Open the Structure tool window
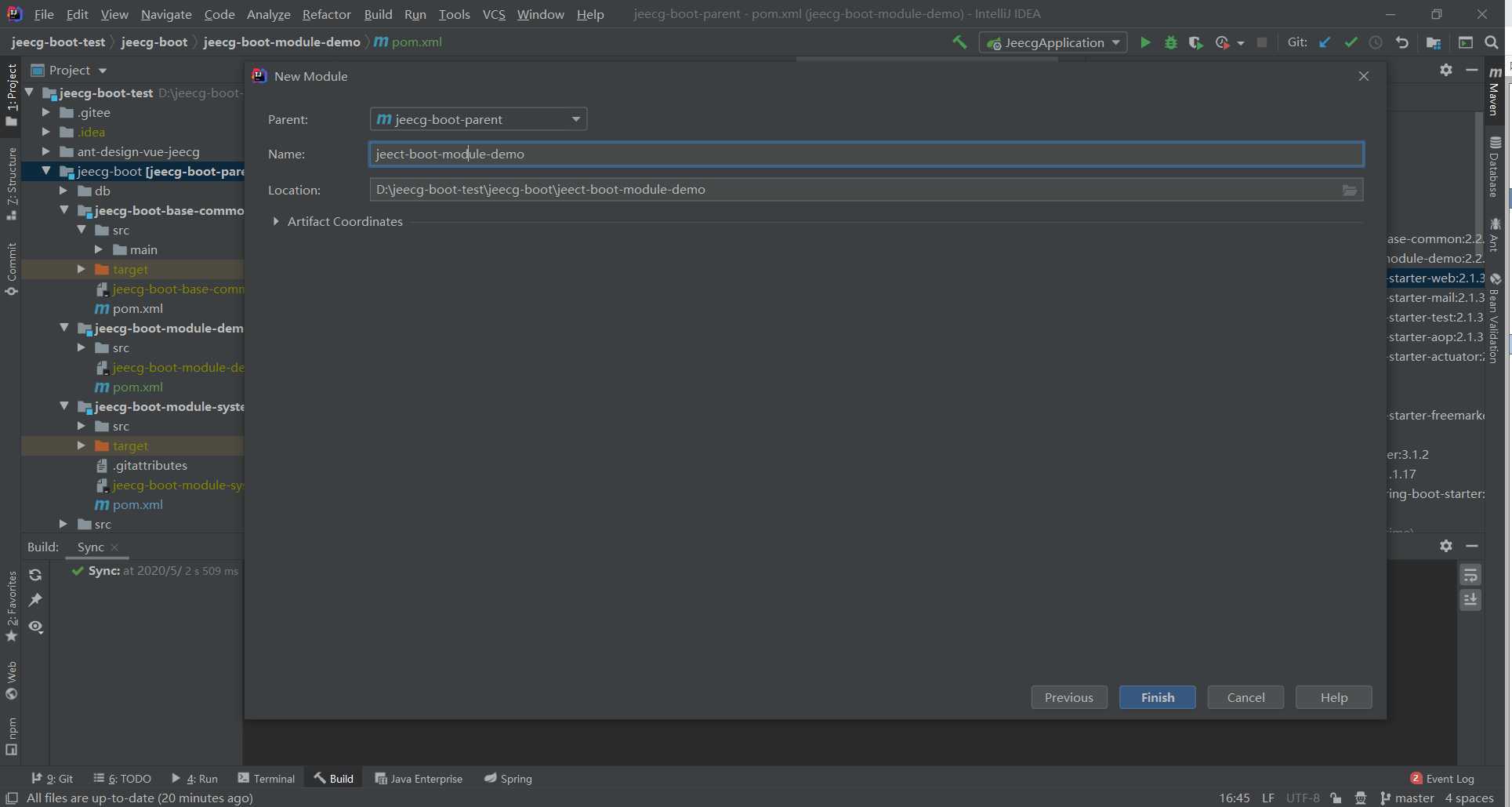Image resolution: width=1512 pixels, height=807 pixels. (x=12, y=184)
